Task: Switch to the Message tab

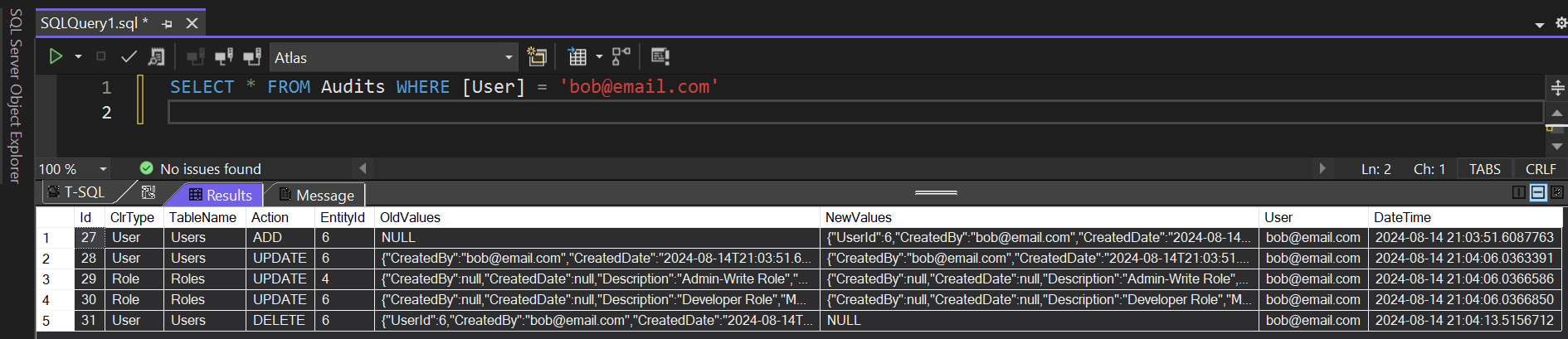Action: point(316,195)
